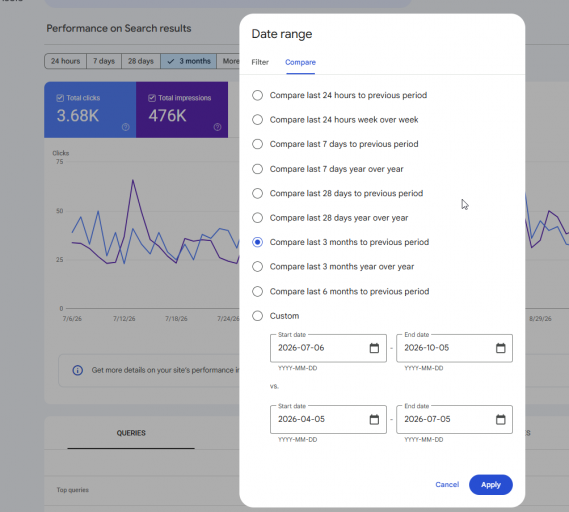Open the QUERIES tab
569x512 pixels.
pos(131,433)
